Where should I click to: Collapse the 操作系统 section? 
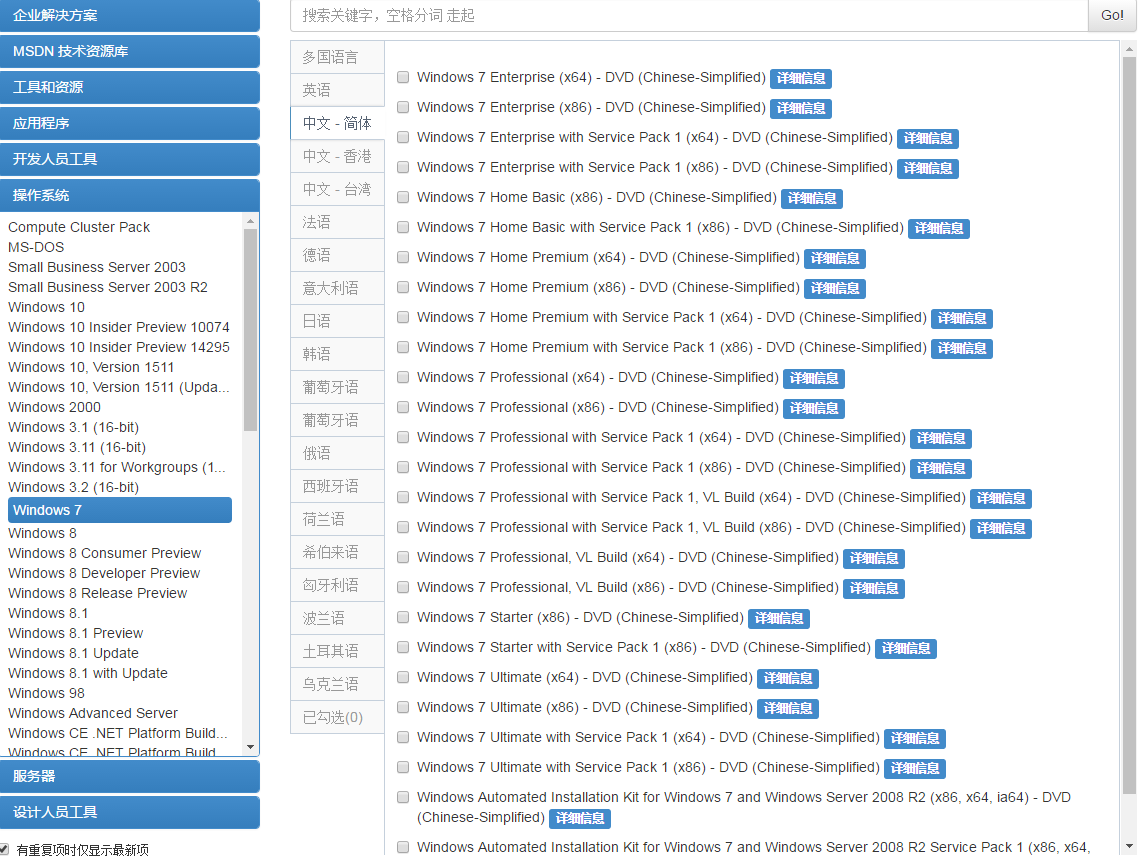point(130,195)
